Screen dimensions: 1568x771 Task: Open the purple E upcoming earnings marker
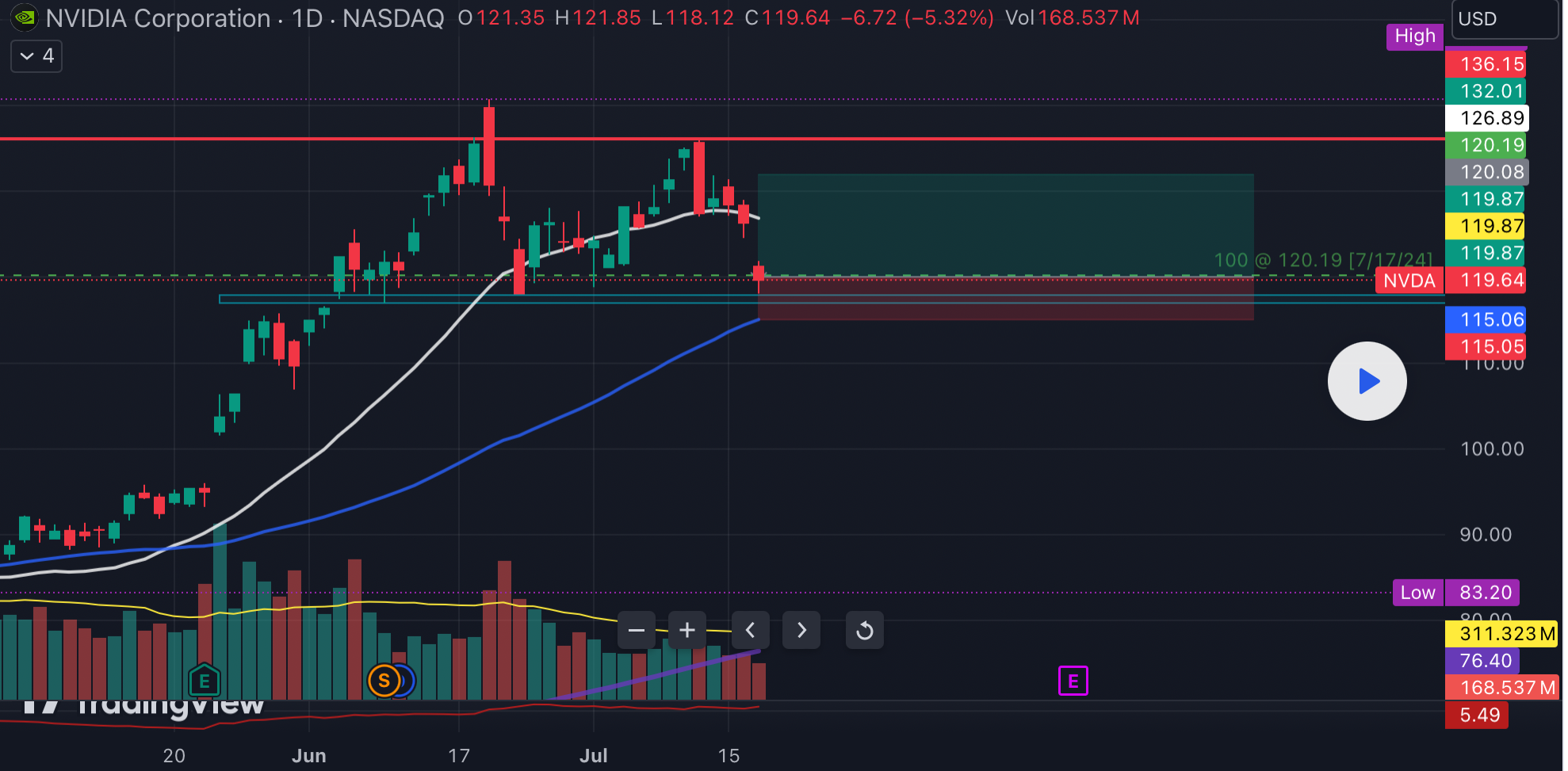1073,681
